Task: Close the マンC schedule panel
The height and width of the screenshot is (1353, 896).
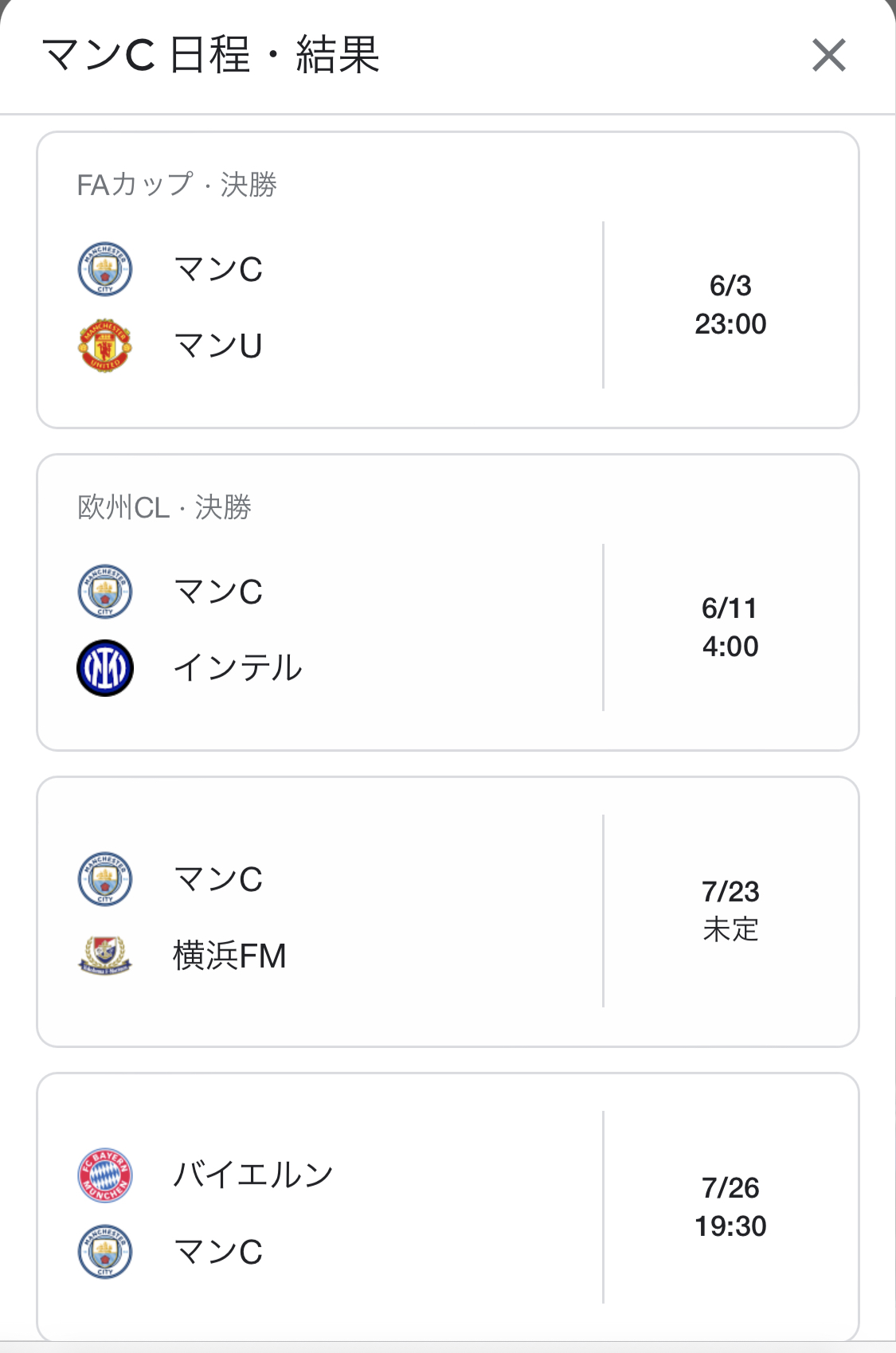Action: coord(828,56)
